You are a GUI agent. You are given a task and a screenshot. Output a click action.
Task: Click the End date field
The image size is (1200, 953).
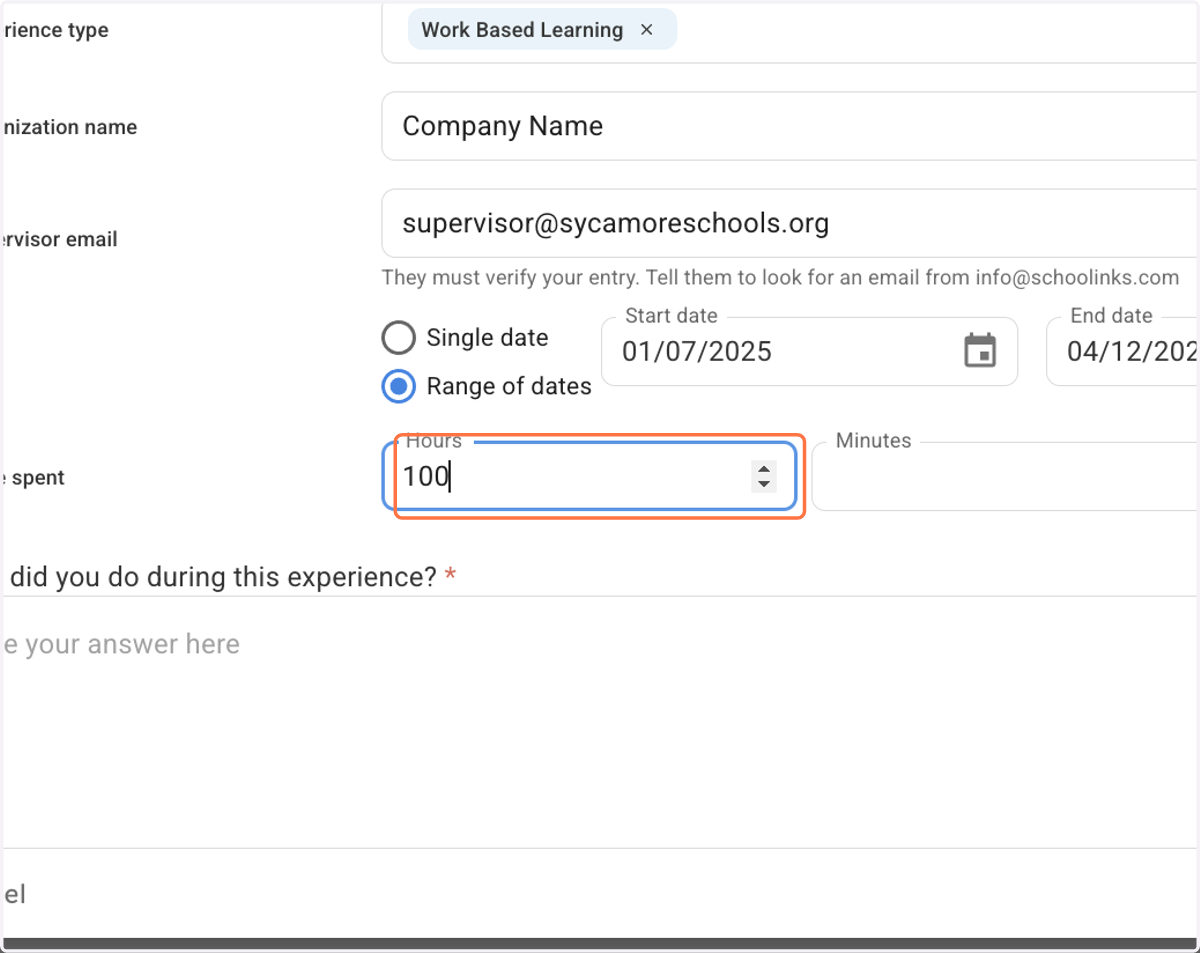pyautogui.click(x=1123, y=351)
